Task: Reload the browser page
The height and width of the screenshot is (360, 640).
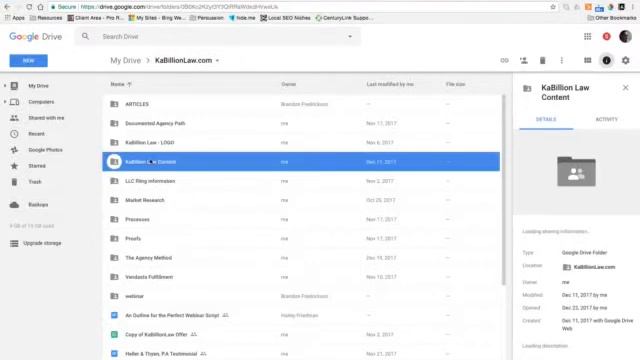Action: tap(29, 7)
